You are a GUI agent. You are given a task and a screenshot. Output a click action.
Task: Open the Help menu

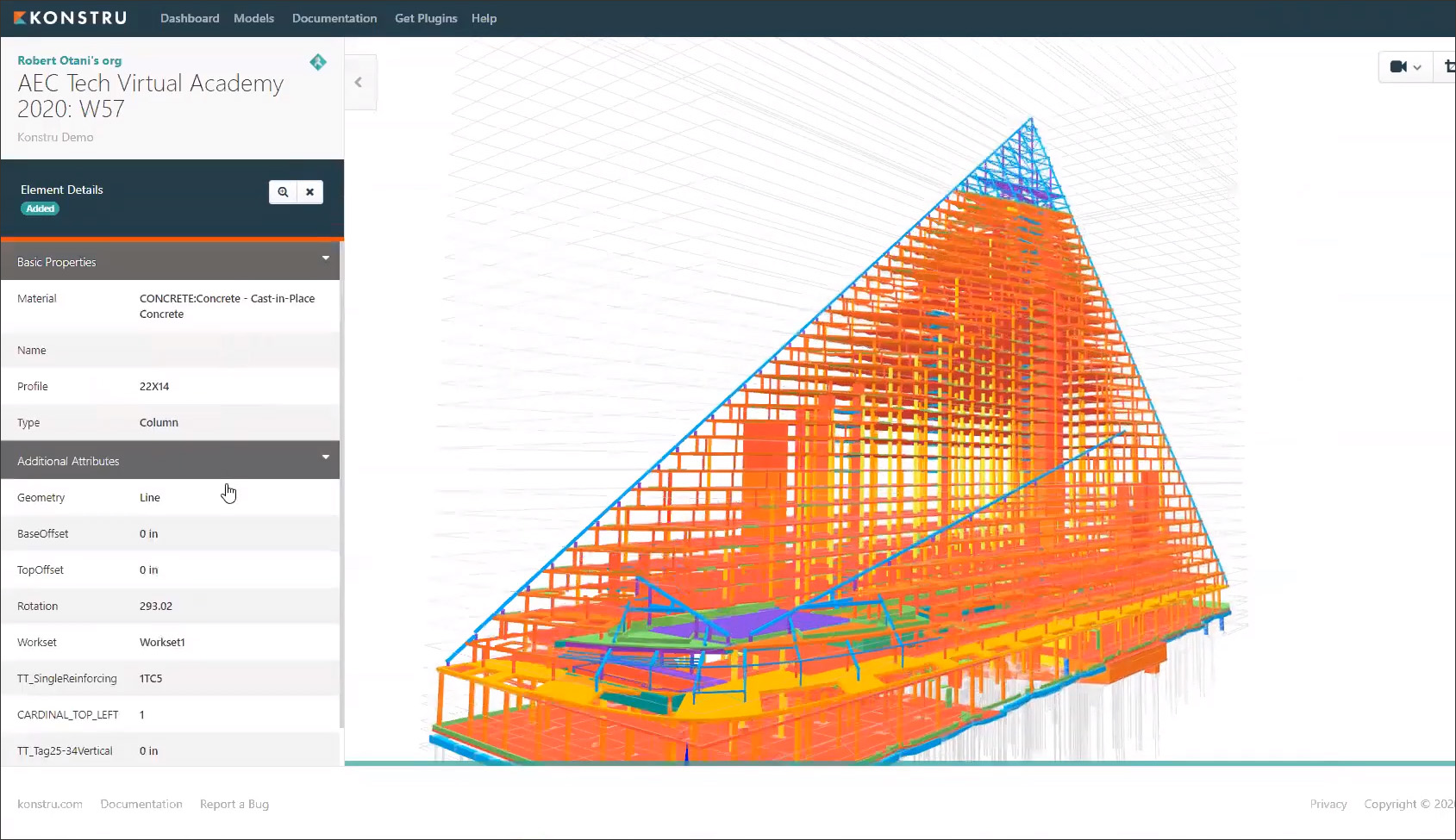pyautogui.click(x=484, y=18)
